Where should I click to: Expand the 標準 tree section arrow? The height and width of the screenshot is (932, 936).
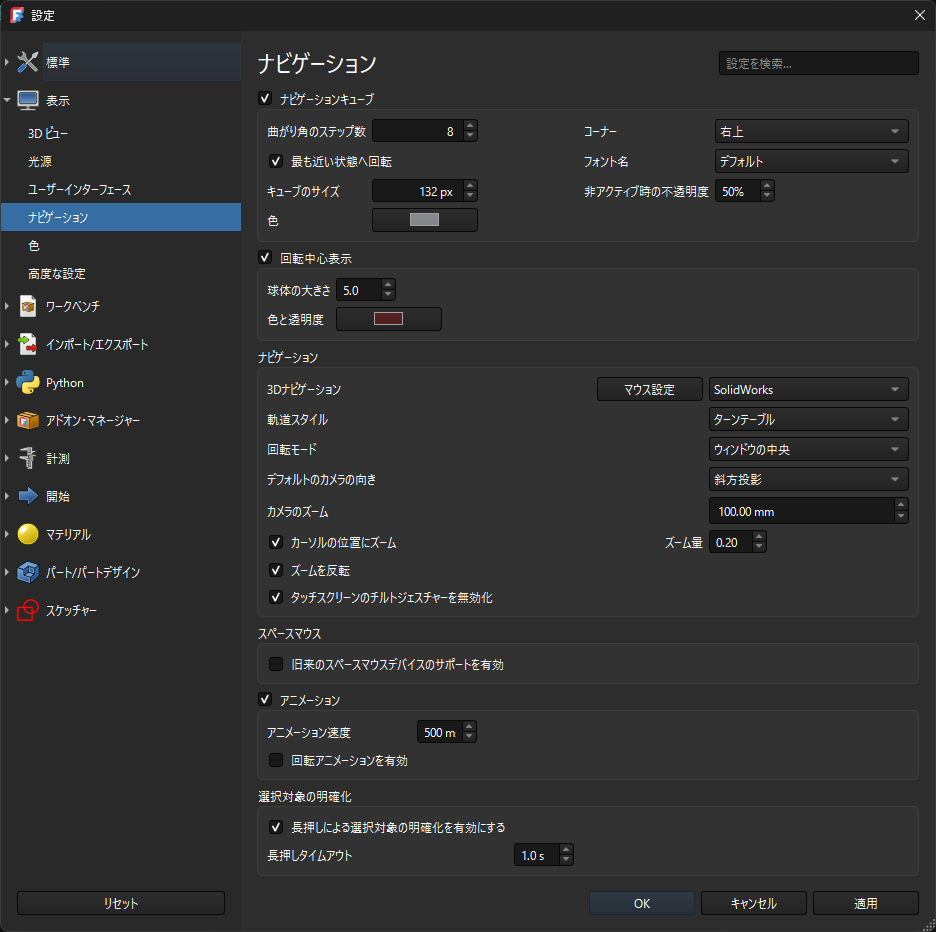7,62
